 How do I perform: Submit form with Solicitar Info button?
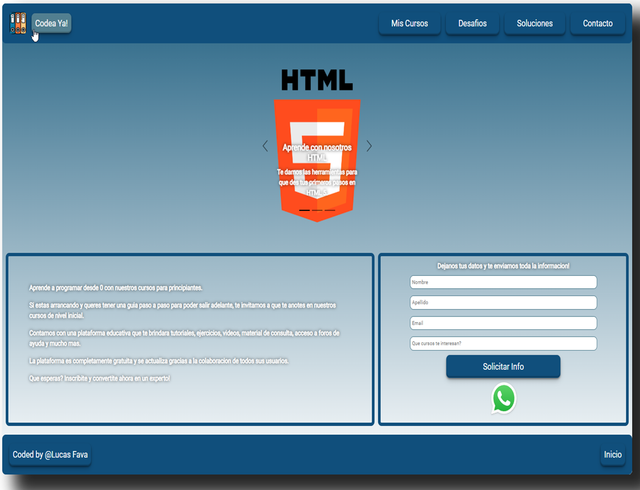point(503,366)
